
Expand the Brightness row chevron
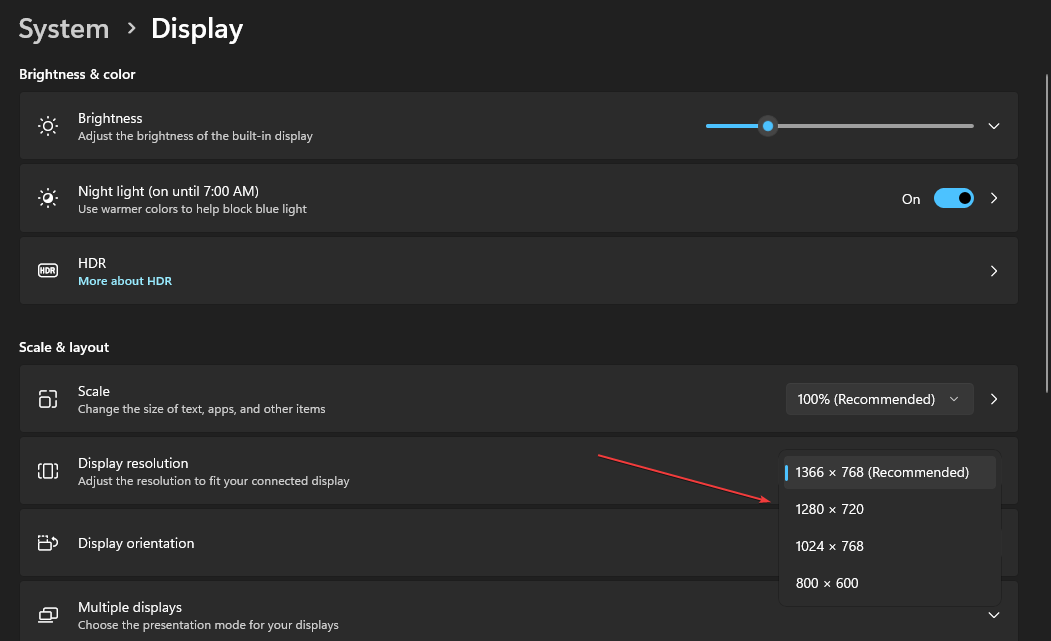click(993, 125)
